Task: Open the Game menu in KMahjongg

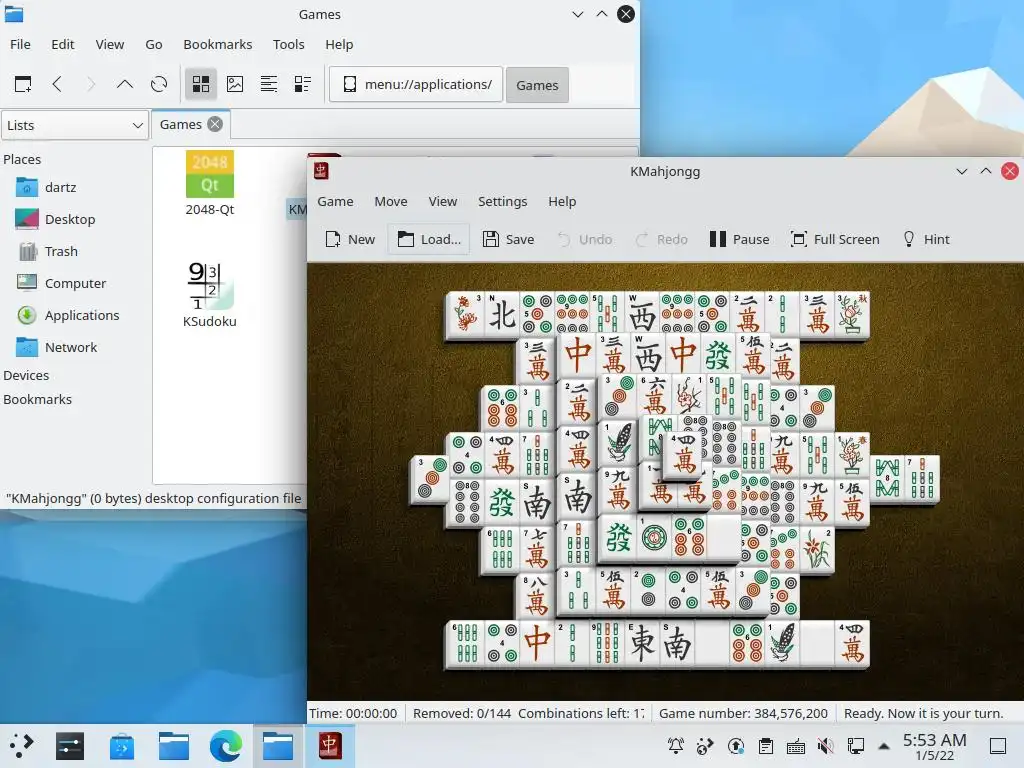Action: [x=335, y=201]
